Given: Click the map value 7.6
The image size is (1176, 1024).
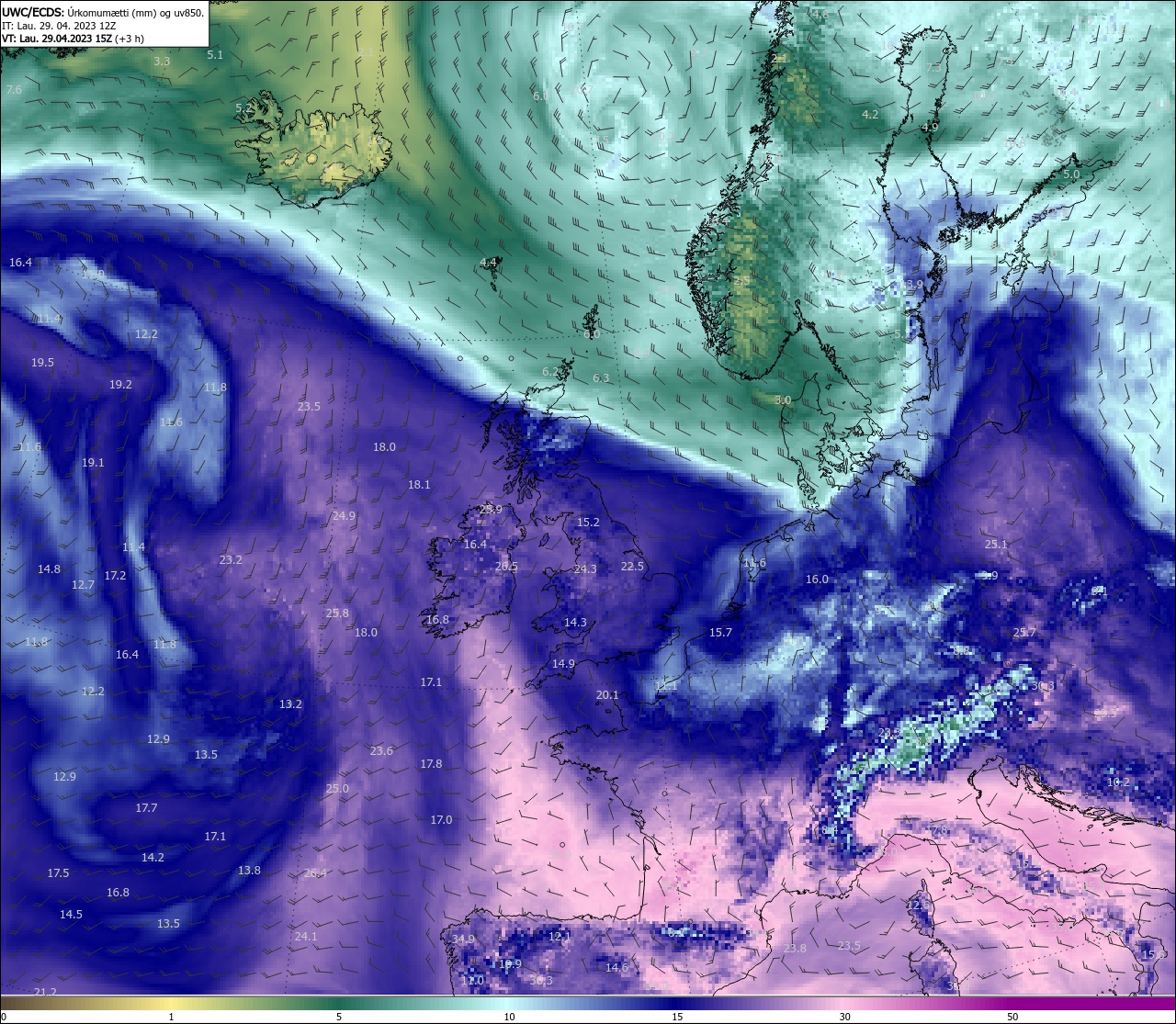Looking at the screenshot, I should click(14, 90).
